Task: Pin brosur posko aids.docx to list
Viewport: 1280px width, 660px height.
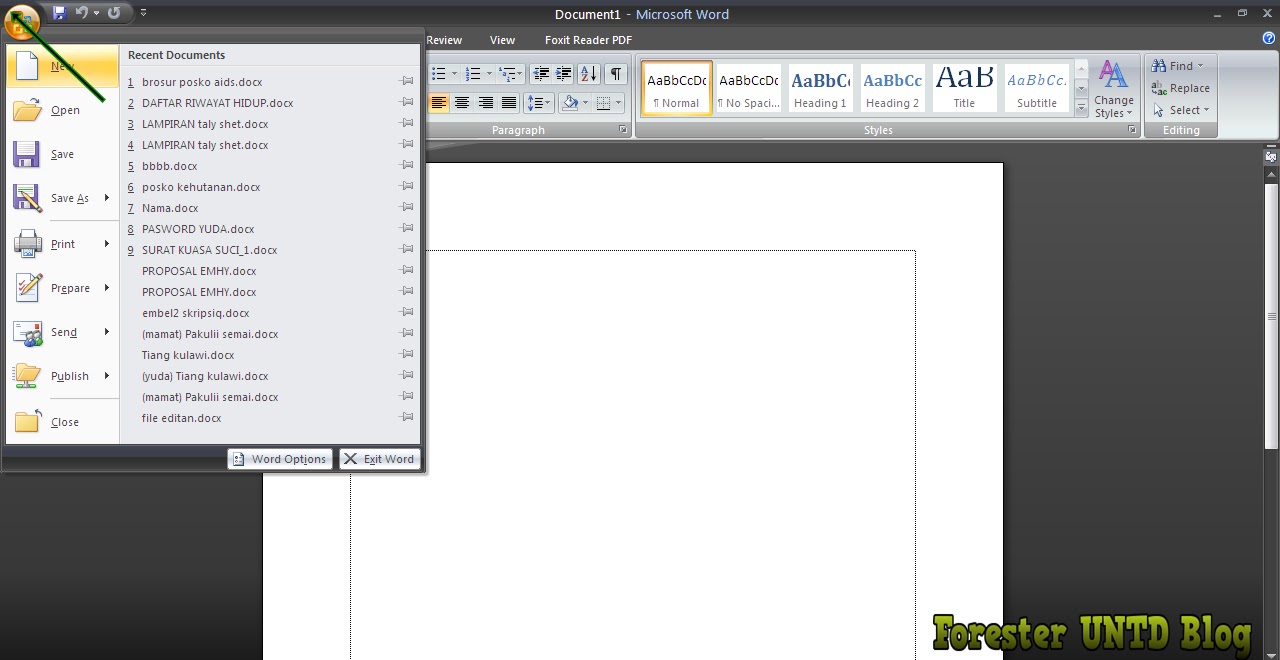Action: pos(407,82)
